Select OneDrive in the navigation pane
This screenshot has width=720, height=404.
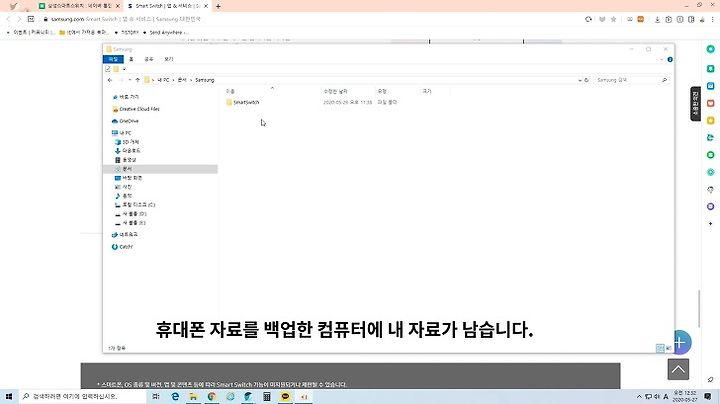point(125,121)
